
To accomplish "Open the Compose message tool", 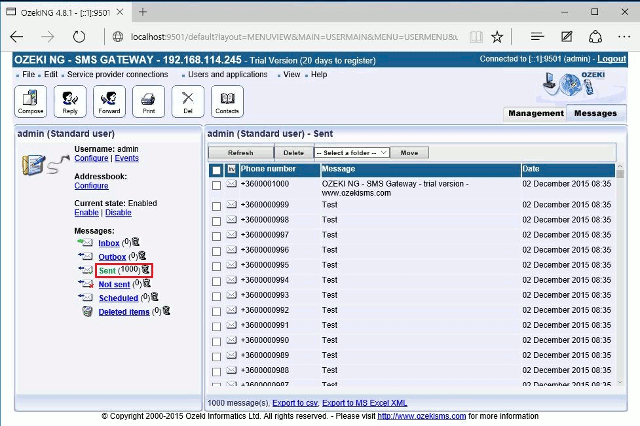I will (31, 101).
